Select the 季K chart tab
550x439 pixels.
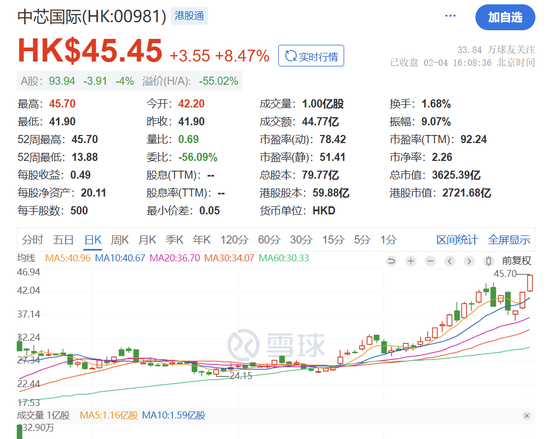[x=174, y=240]
